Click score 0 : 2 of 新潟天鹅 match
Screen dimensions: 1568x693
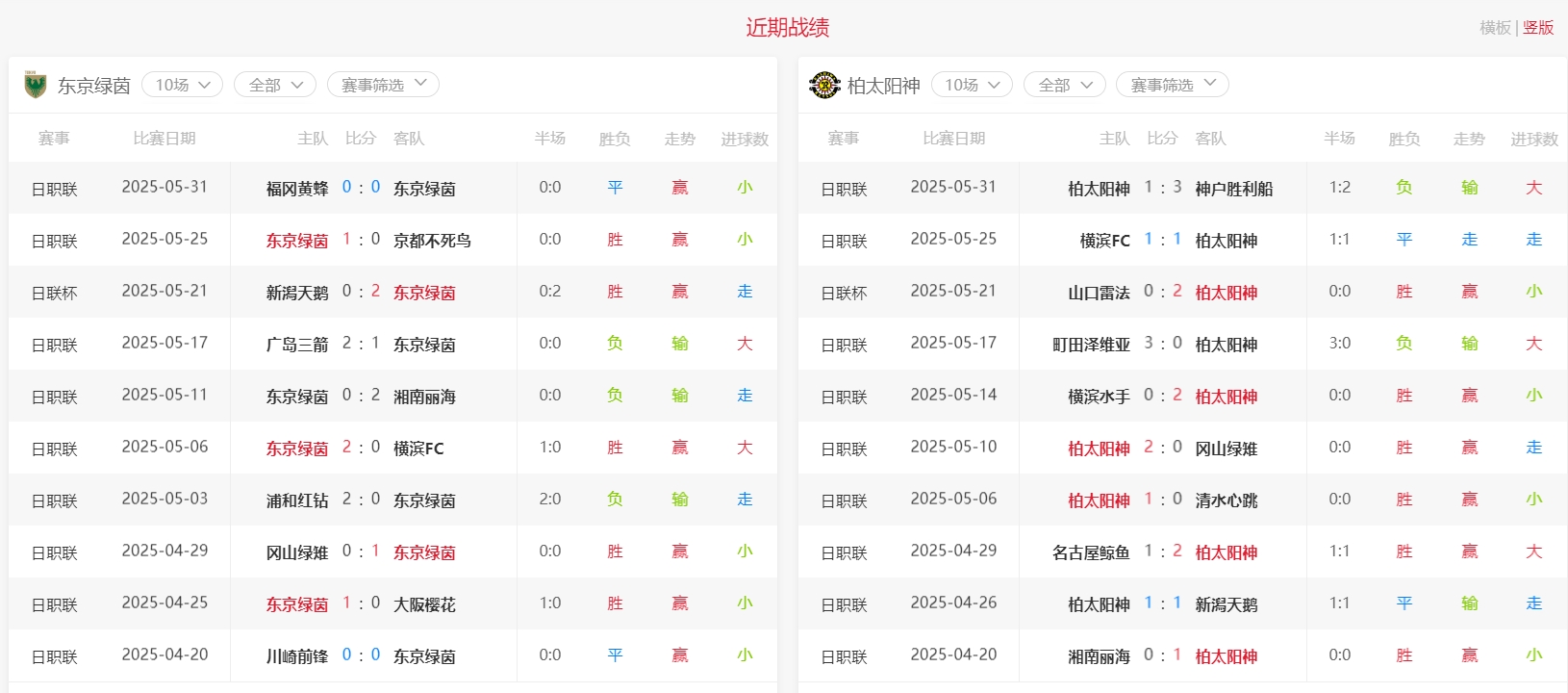click(361, 292)
